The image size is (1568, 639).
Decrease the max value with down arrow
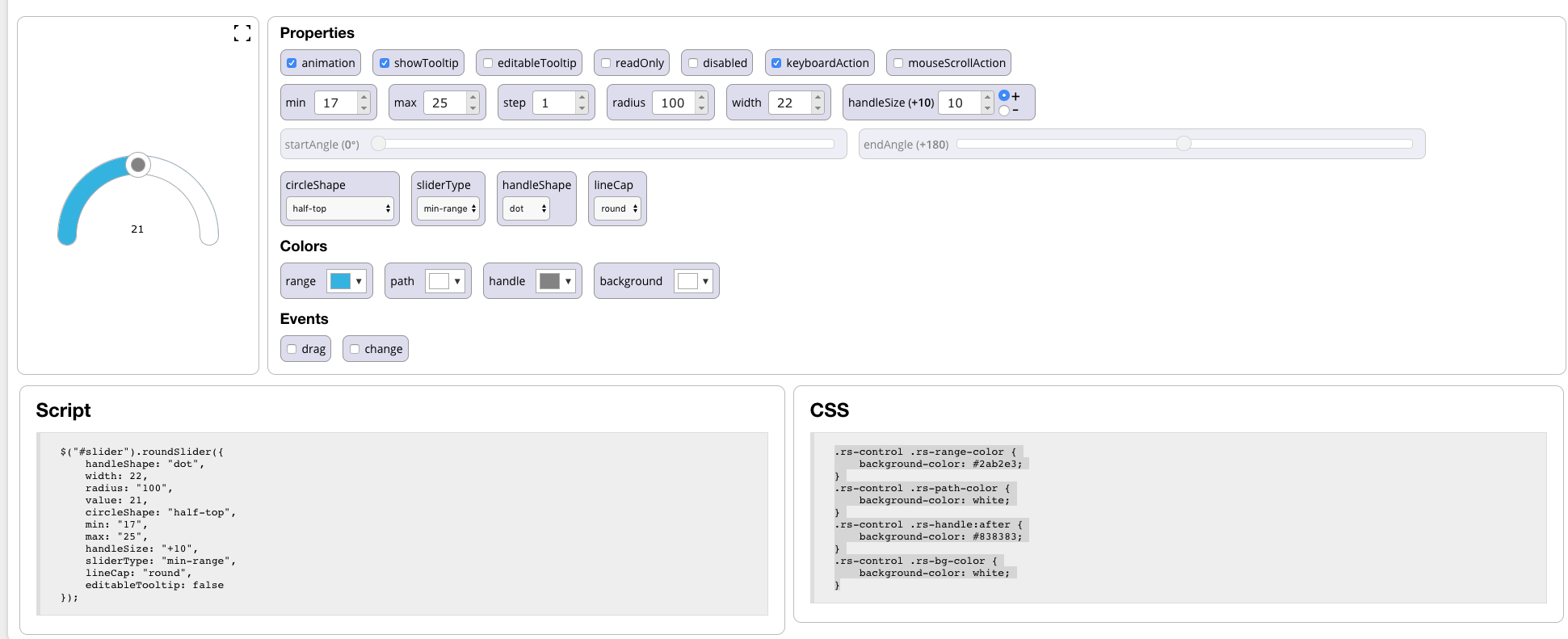pyautogui.click(x=473, y=108)
